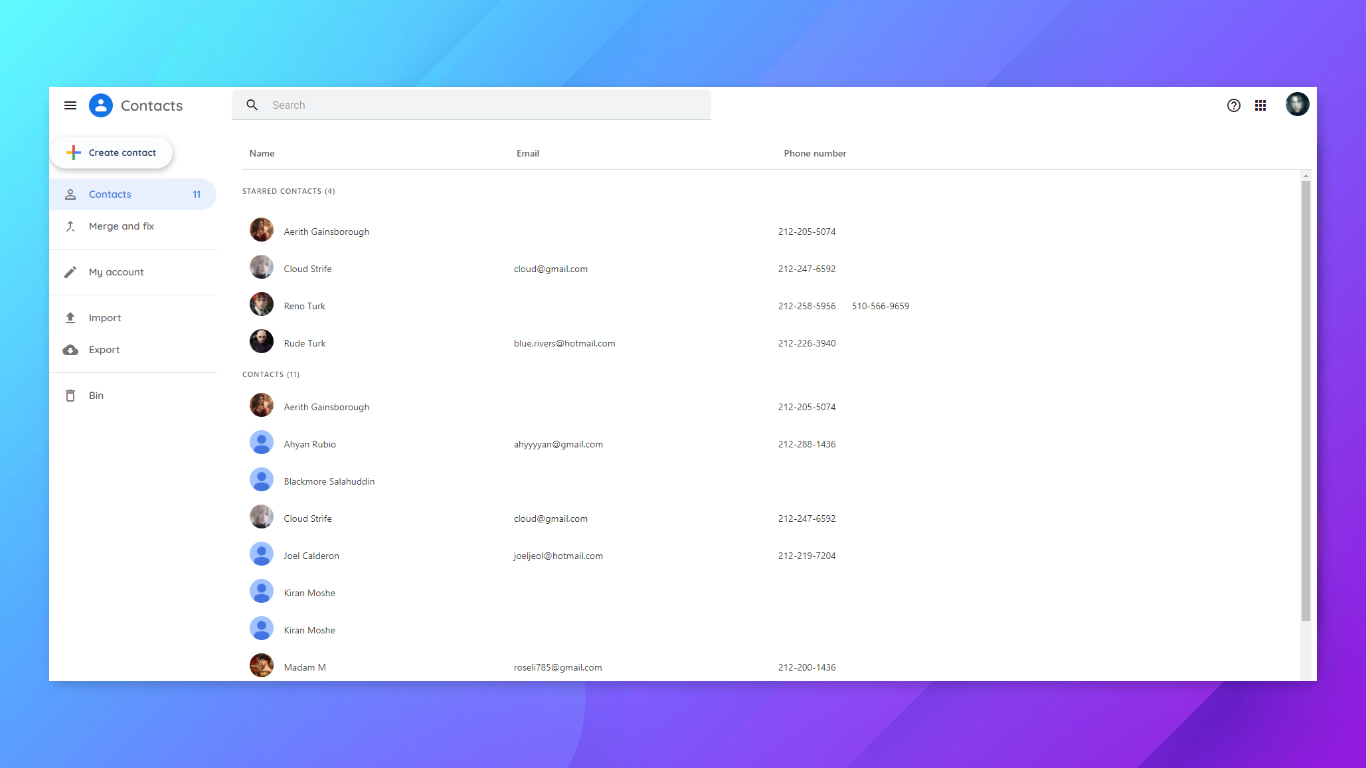The width and height of the screenshot is (1366, 768).
Task: Click the contact list scrollbar thumb
Action: point(1306,400)
